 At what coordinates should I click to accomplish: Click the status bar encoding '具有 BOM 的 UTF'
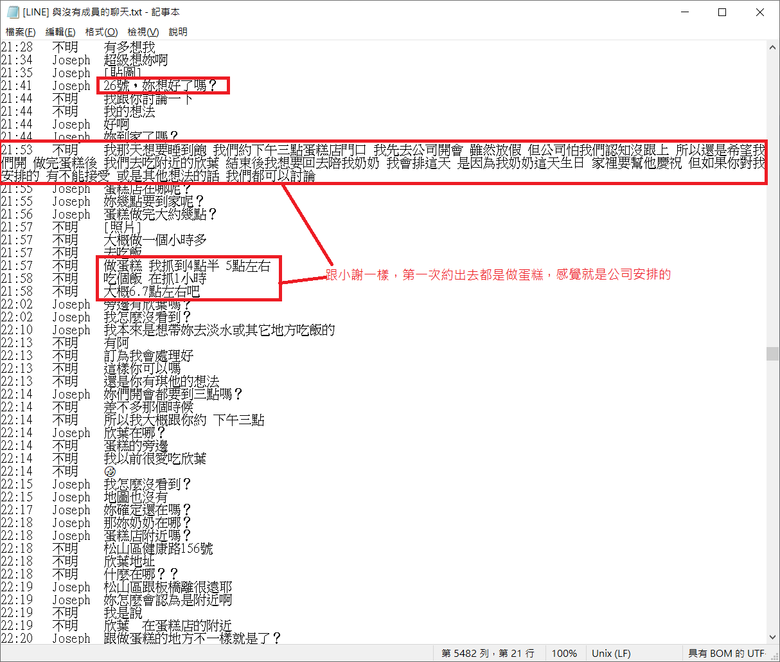726,653
